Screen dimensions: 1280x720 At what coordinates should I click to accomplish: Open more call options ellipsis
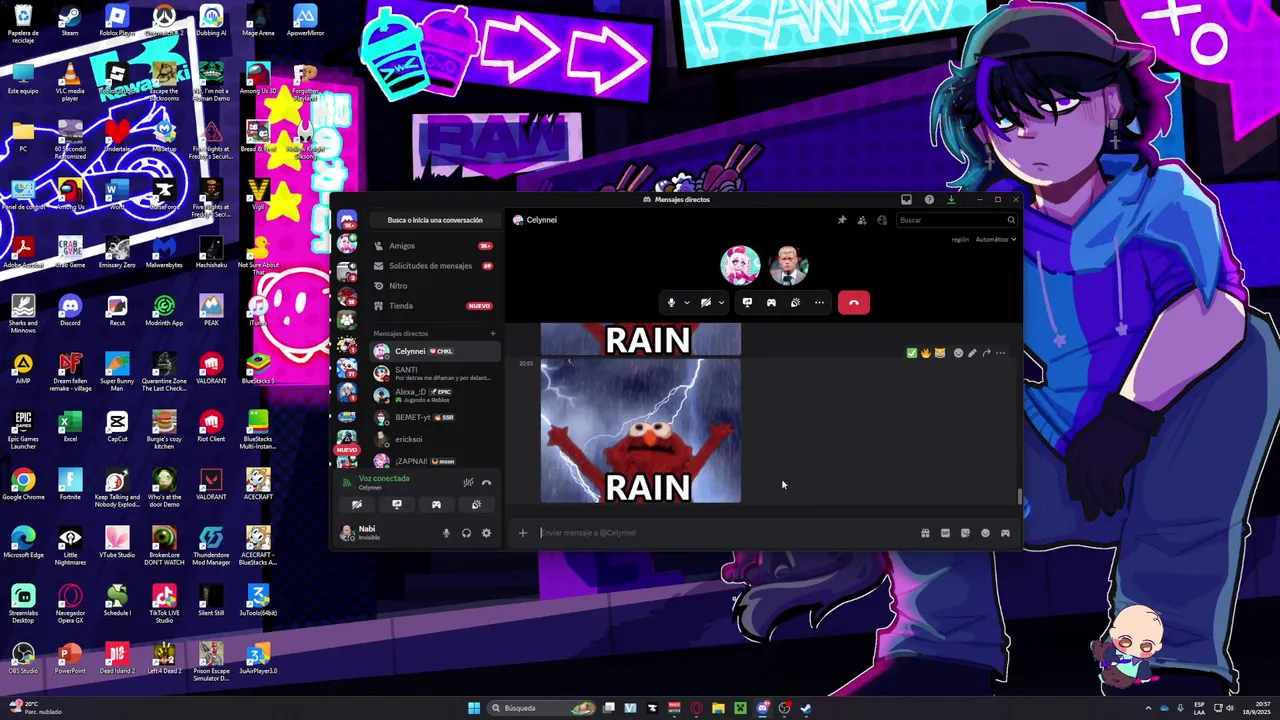tap(819, 303)
